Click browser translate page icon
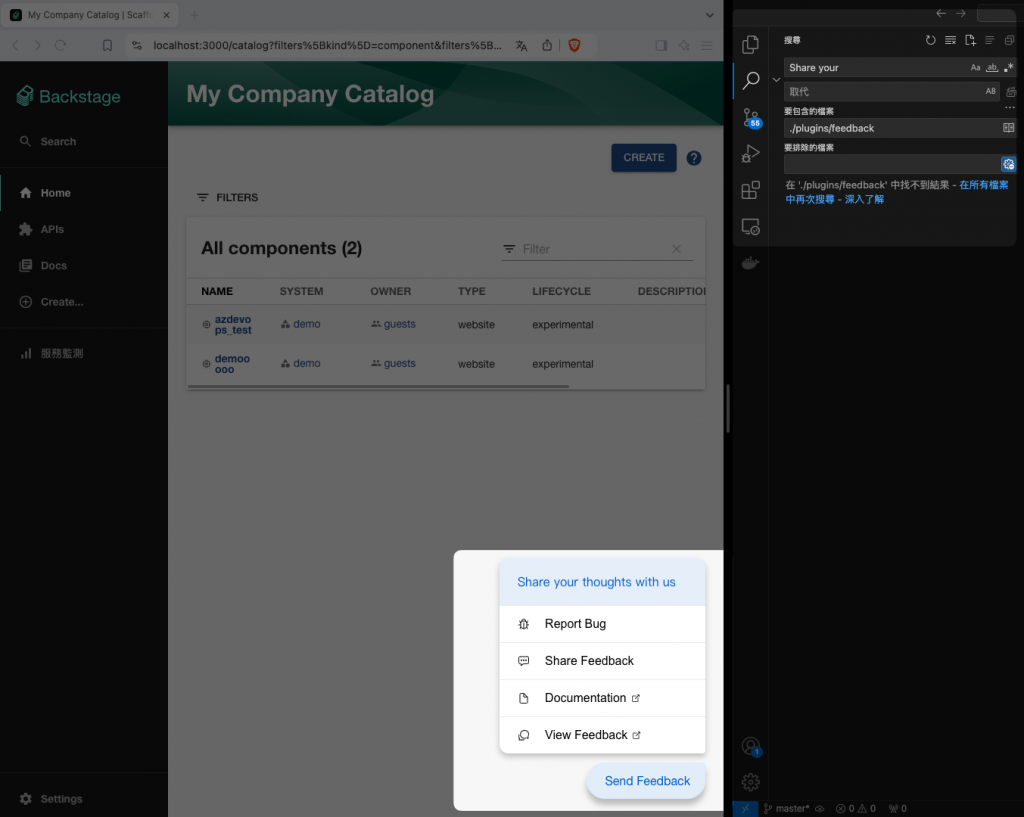1024x817 pixels. [x=521, y=46]
